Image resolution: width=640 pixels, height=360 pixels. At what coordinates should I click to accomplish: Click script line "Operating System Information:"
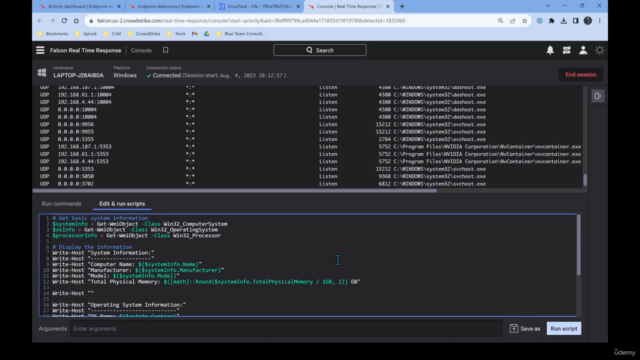click(x=119, y=304)
